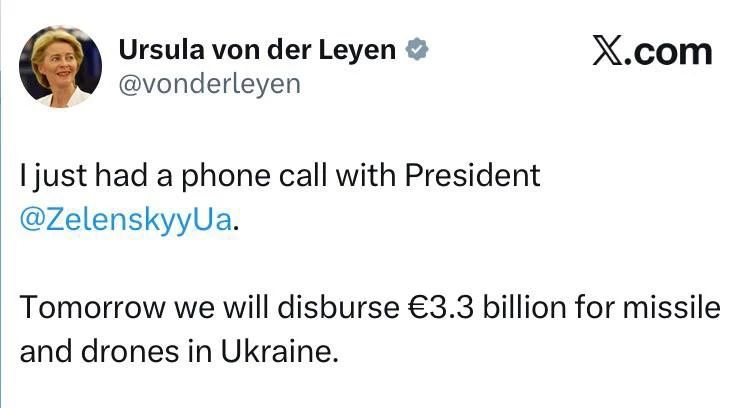
Task: Click the blue verified checkmark badge
Action: point(417,49)
